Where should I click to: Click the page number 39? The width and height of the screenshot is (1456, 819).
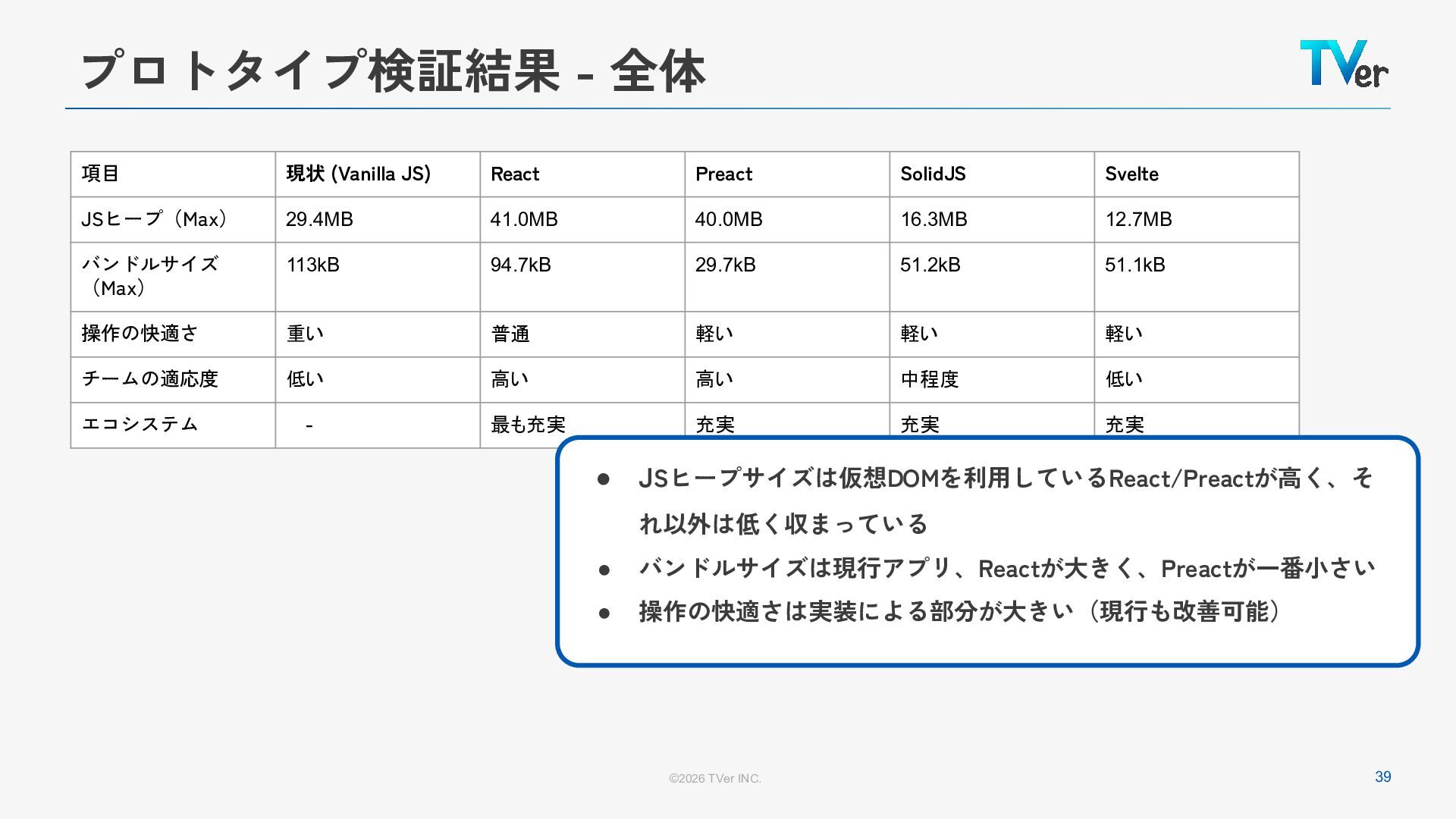(x=1382, y=777)
